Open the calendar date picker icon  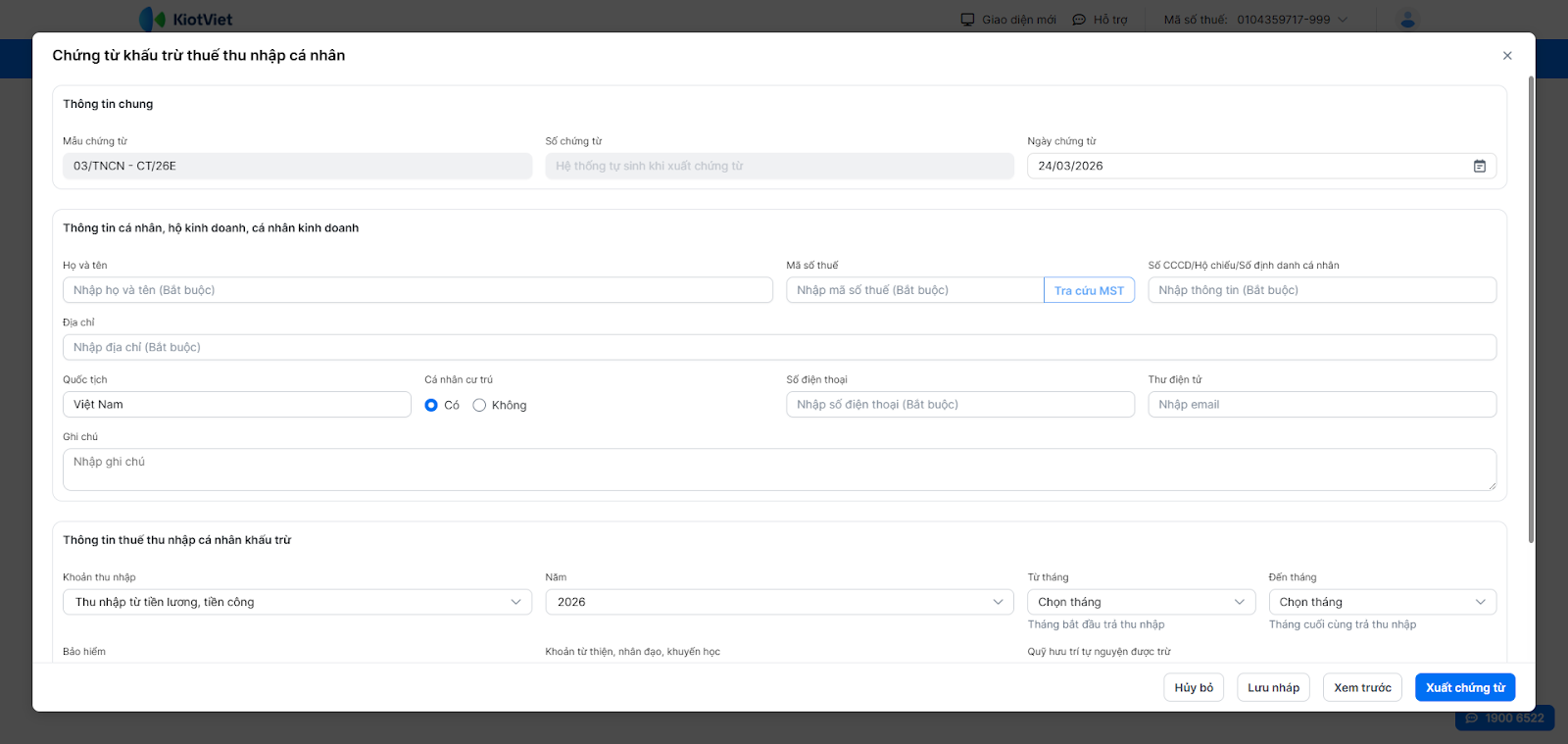[x=1479, y=167]
